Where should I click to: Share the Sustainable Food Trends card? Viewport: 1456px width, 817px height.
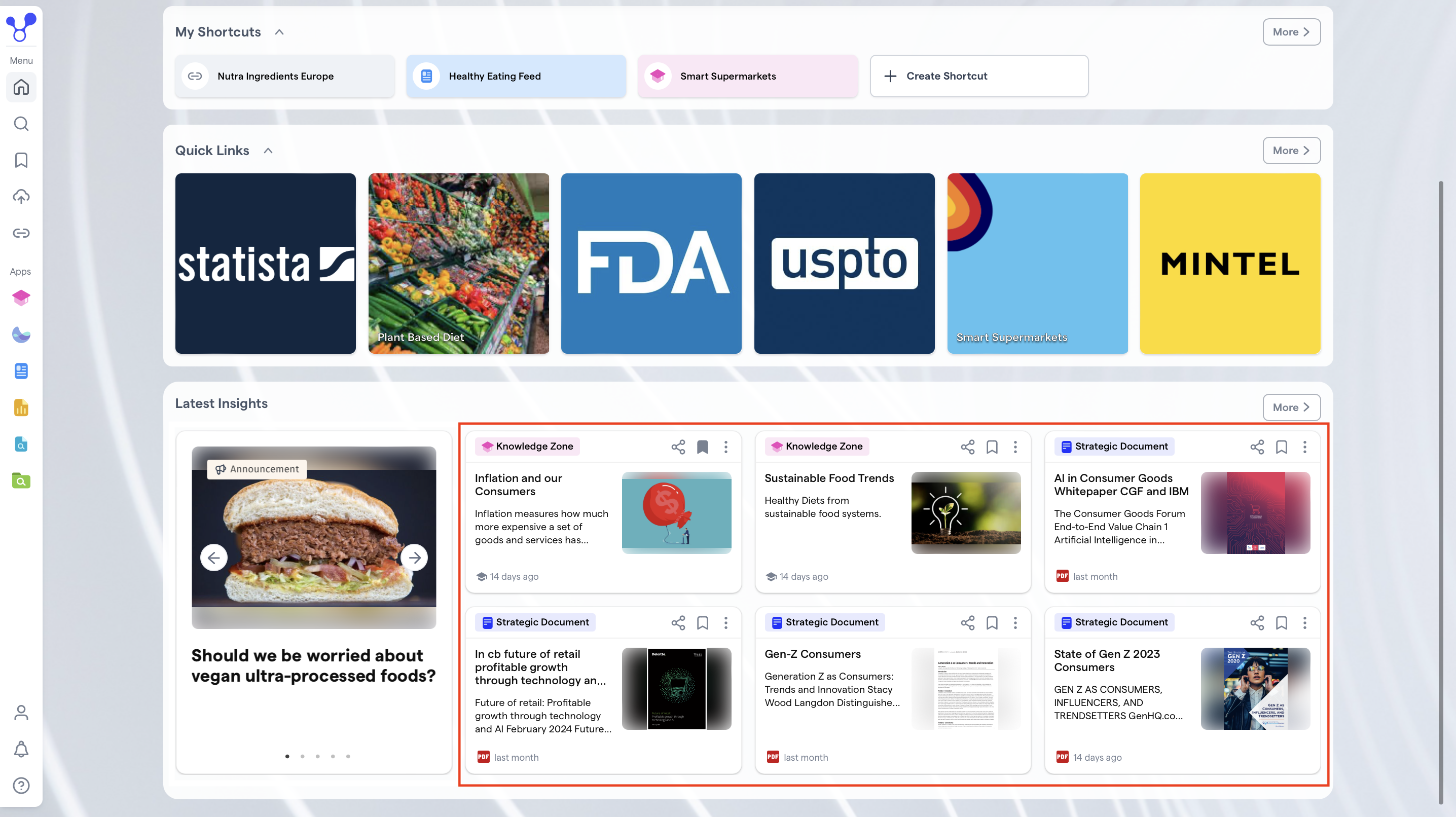pyautogui.click(x=967, y=447)
